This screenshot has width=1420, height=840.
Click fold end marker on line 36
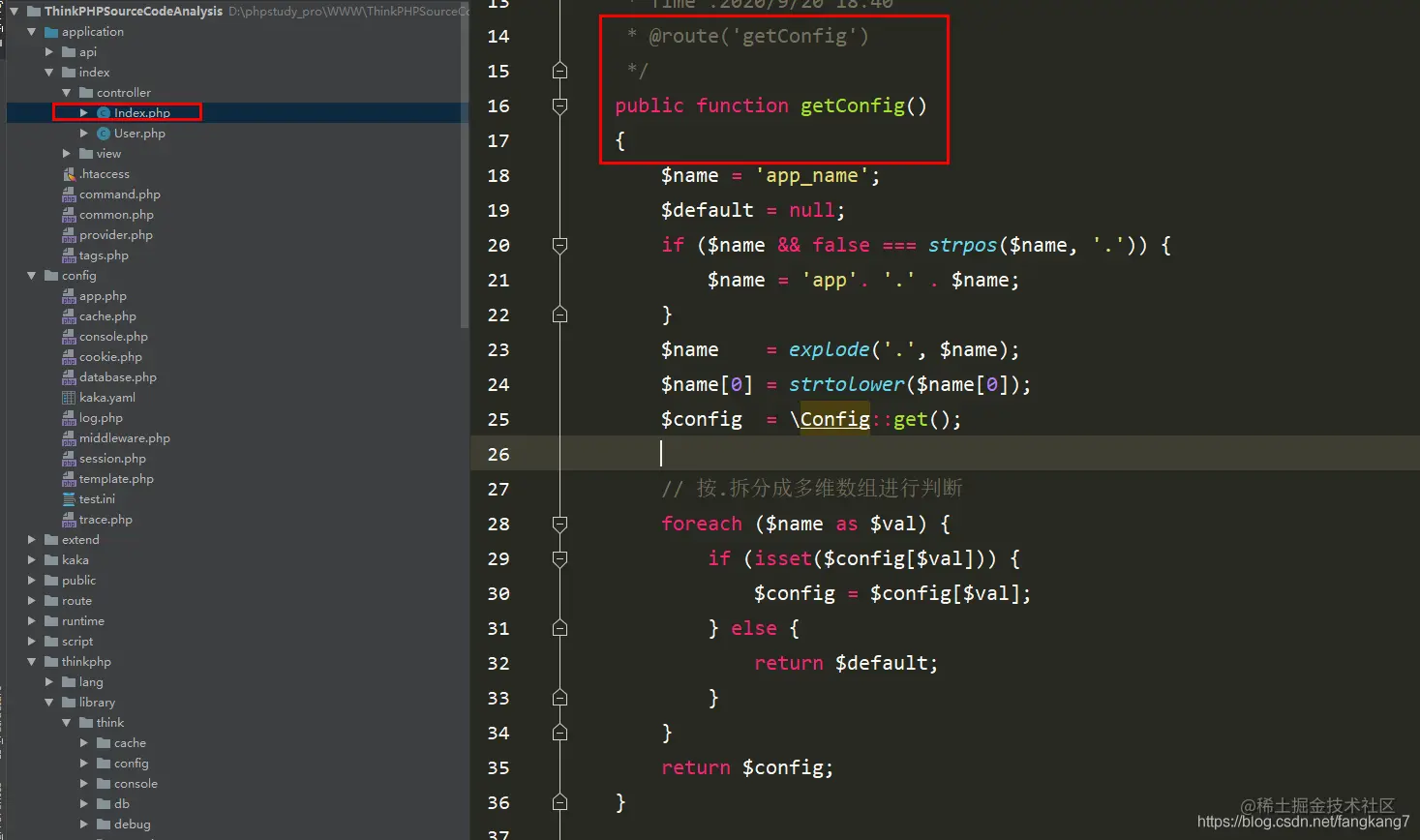(x=559, y=802)
